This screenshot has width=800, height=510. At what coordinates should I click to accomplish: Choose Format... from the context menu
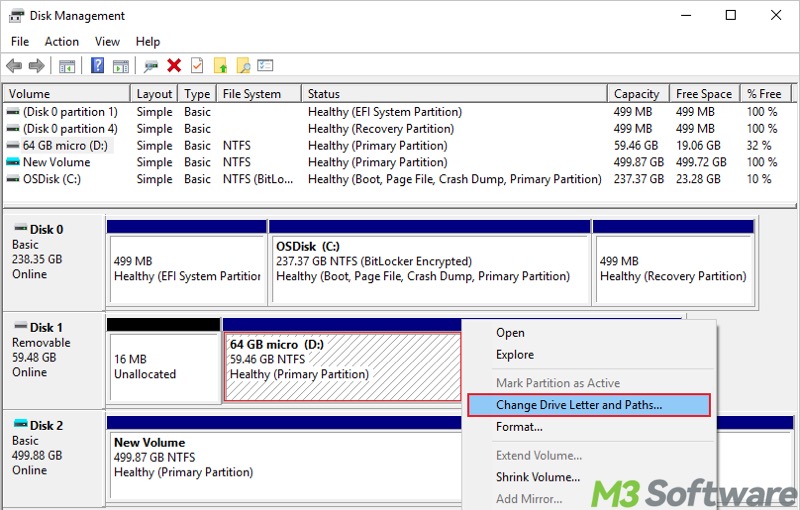pos(589,427)
